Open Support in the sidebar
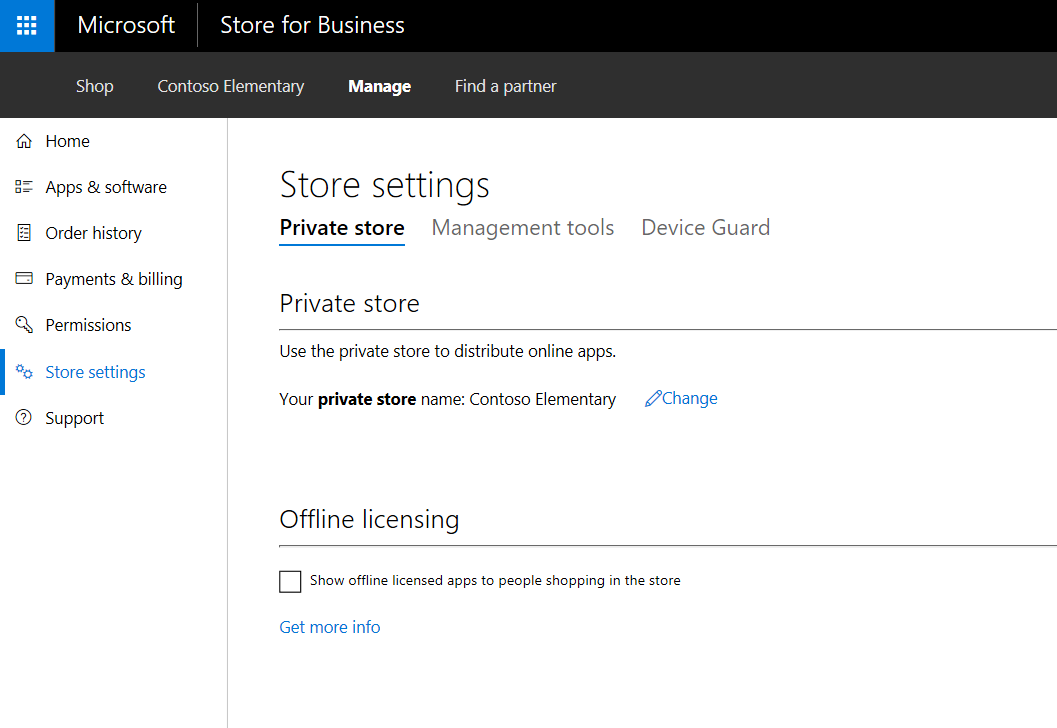The height and width of the screenshot is (728, 1057). [x=74, y=418]
